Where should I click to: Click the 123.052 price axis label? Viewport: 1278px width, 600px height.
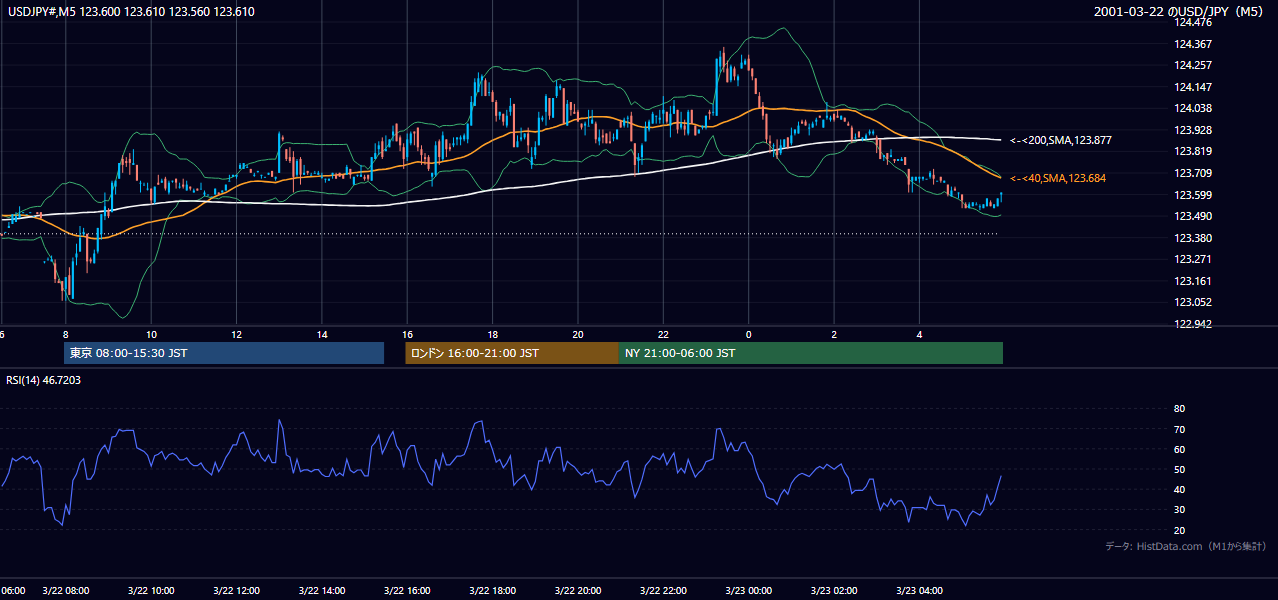1192,302
